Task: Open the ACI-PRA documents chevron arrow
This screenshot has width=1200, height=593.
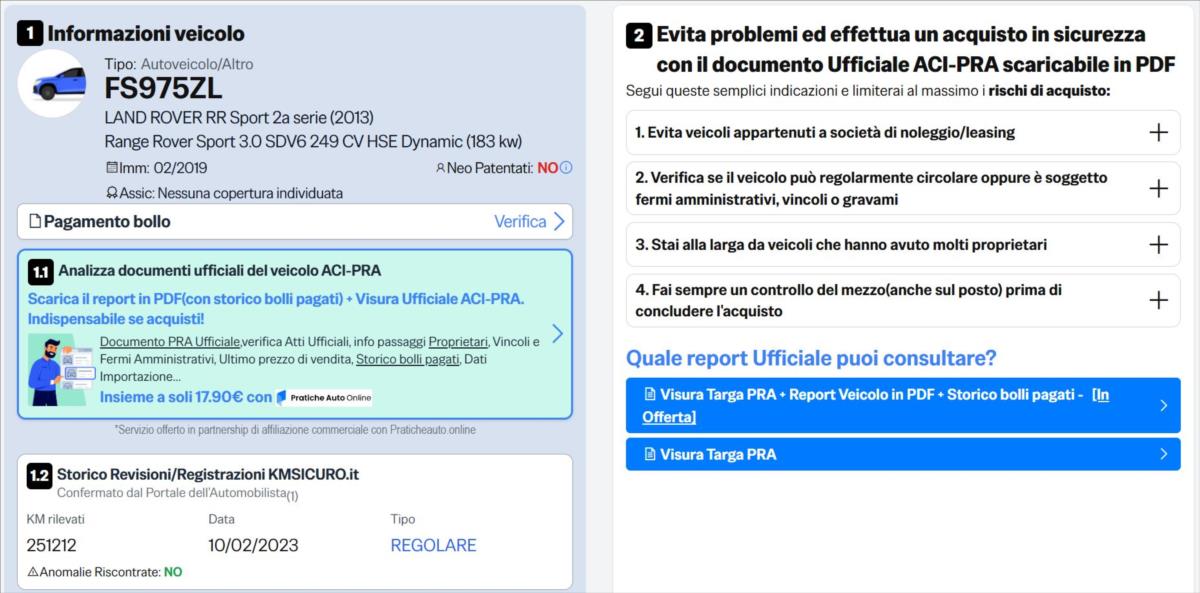Action: tap(557, 334)
